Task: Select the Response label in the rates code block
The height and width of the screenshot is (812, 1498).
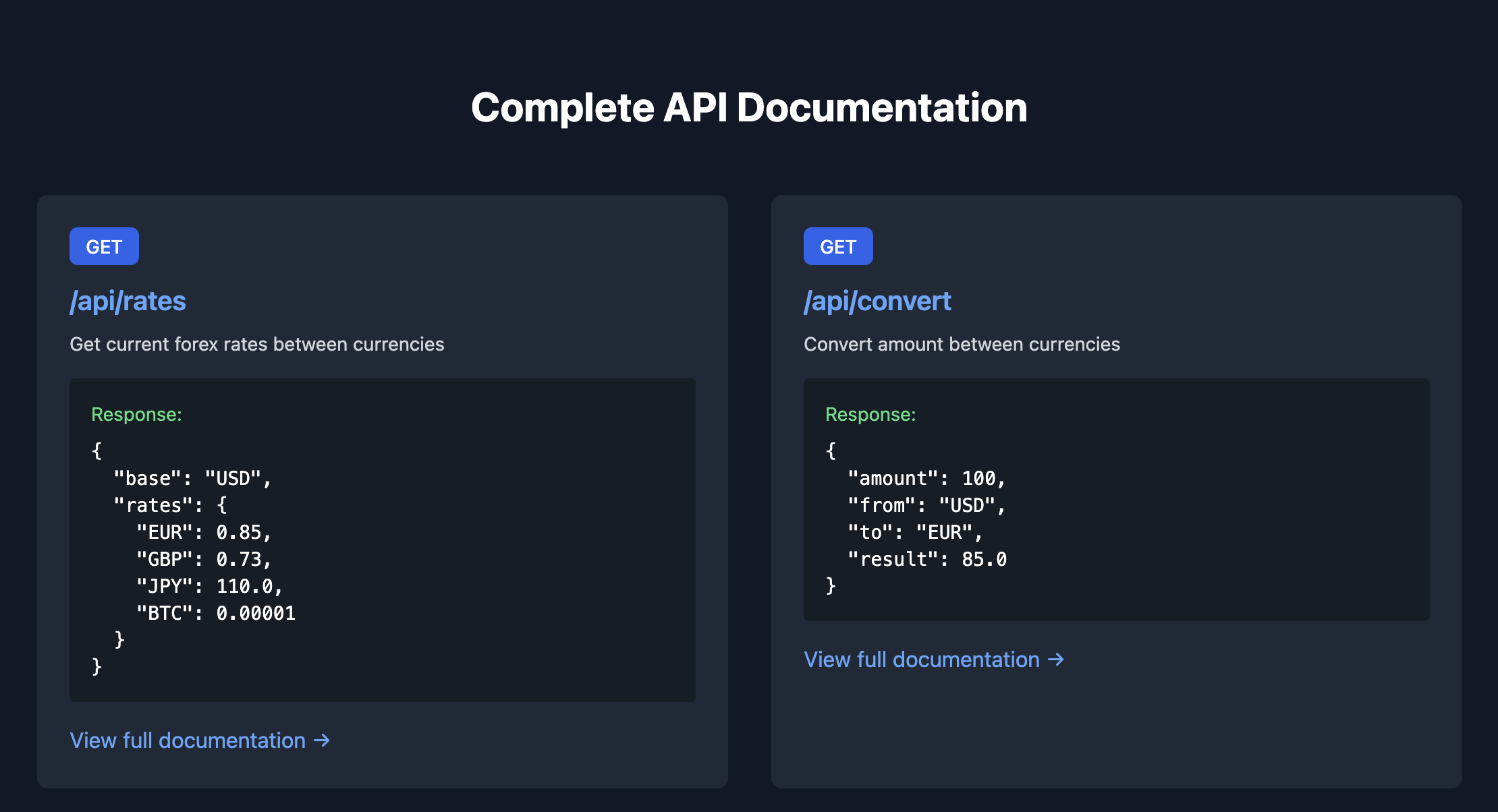Action: [136, 414]
